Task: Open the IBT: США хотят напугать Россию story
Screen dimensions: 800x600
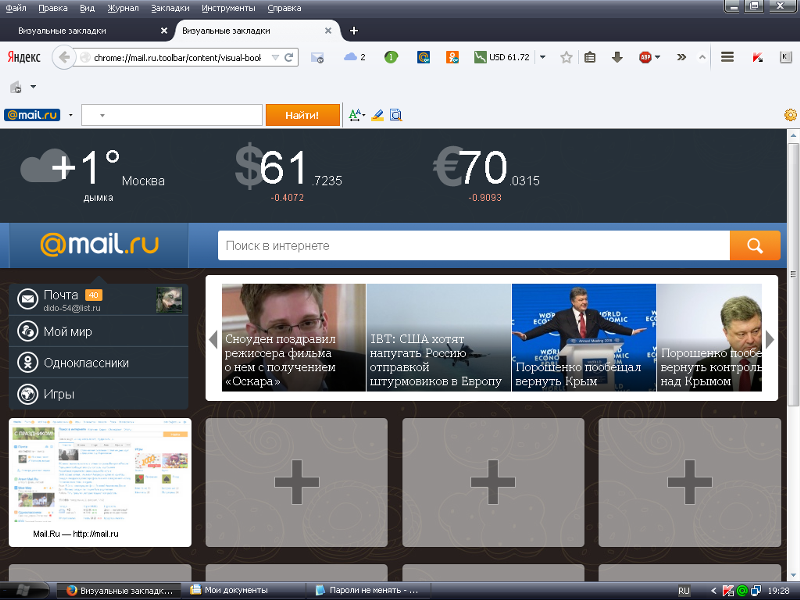Action: 439,338
